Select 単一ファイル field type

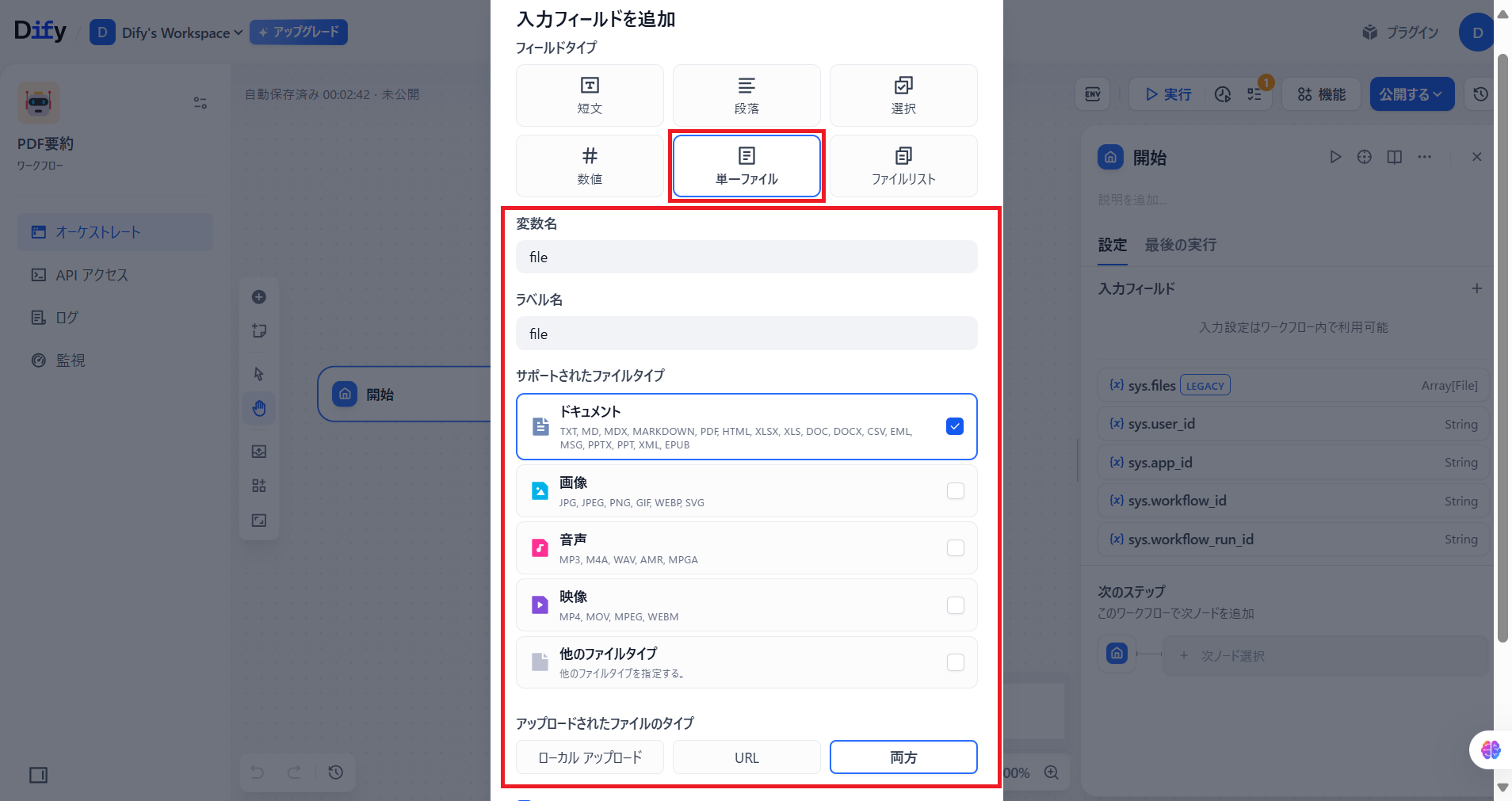tap(746, 166)
